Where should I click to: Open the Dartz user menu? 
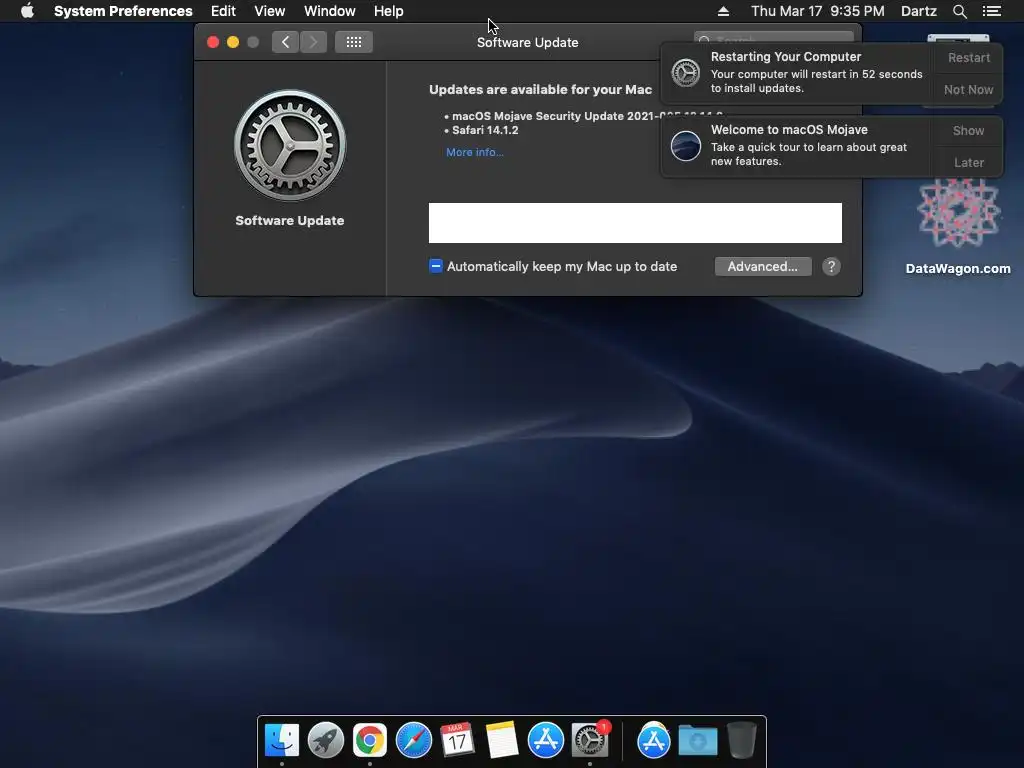tap(919, 11)
